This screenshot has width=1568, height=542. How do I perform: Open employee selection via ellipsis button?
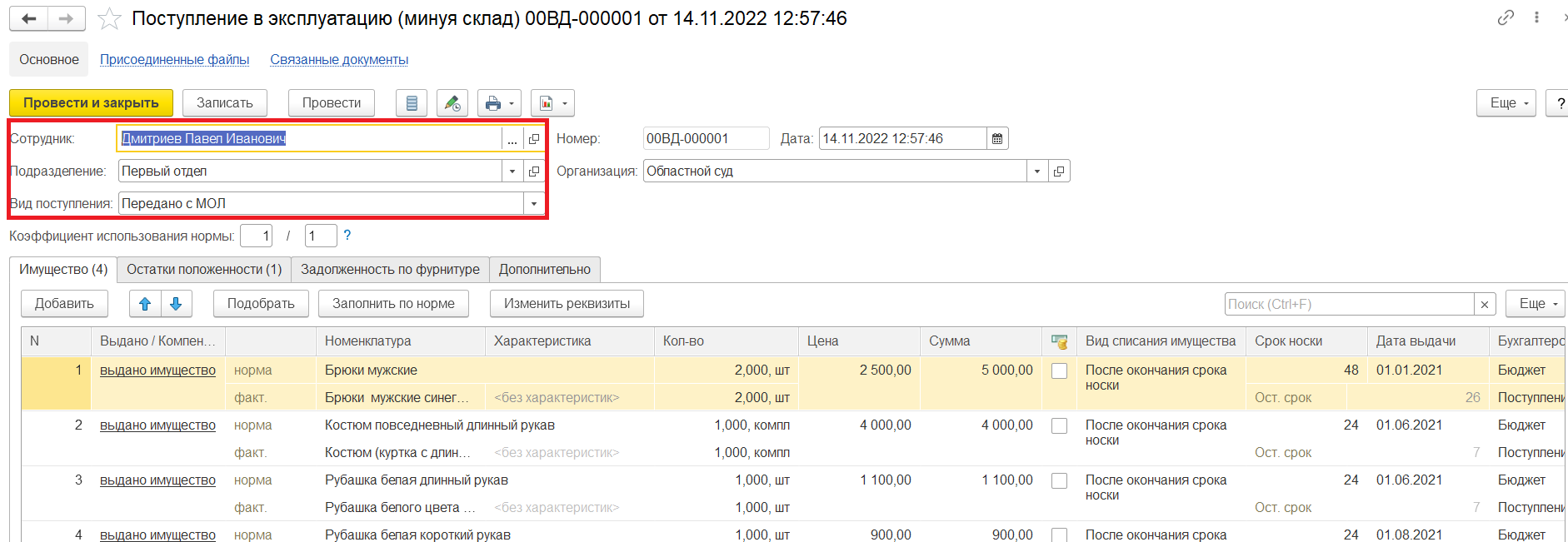point(512,139)
